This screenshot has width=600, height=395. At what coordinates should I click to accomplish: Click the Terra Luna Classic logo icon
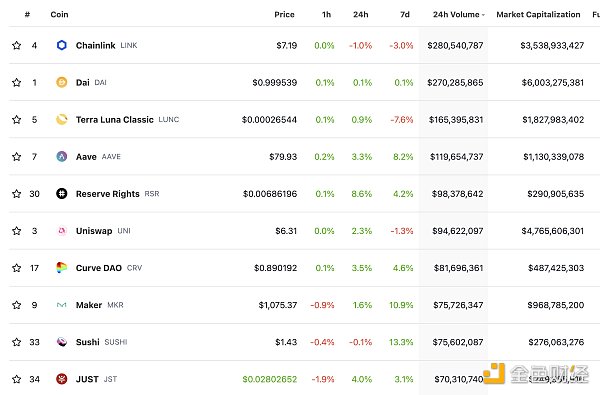[x=62, y=119]
